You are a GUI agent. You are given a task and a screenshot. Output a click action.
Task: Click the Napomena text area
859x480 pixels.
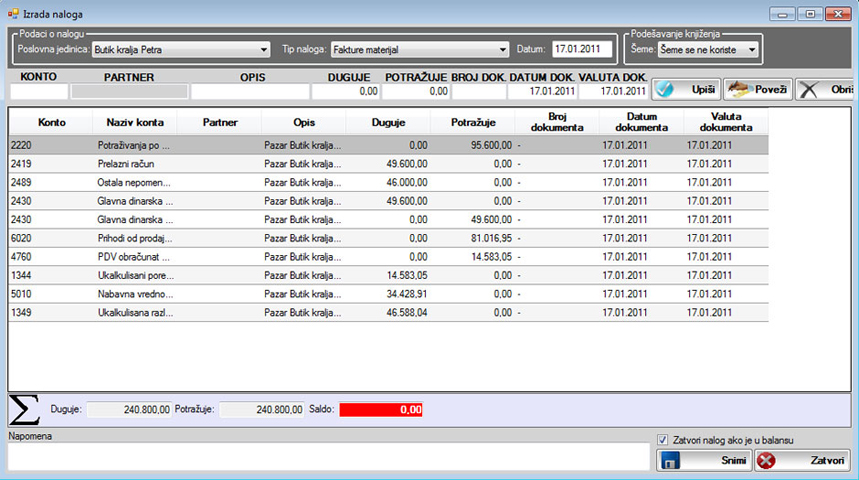[x=329, y=456]
